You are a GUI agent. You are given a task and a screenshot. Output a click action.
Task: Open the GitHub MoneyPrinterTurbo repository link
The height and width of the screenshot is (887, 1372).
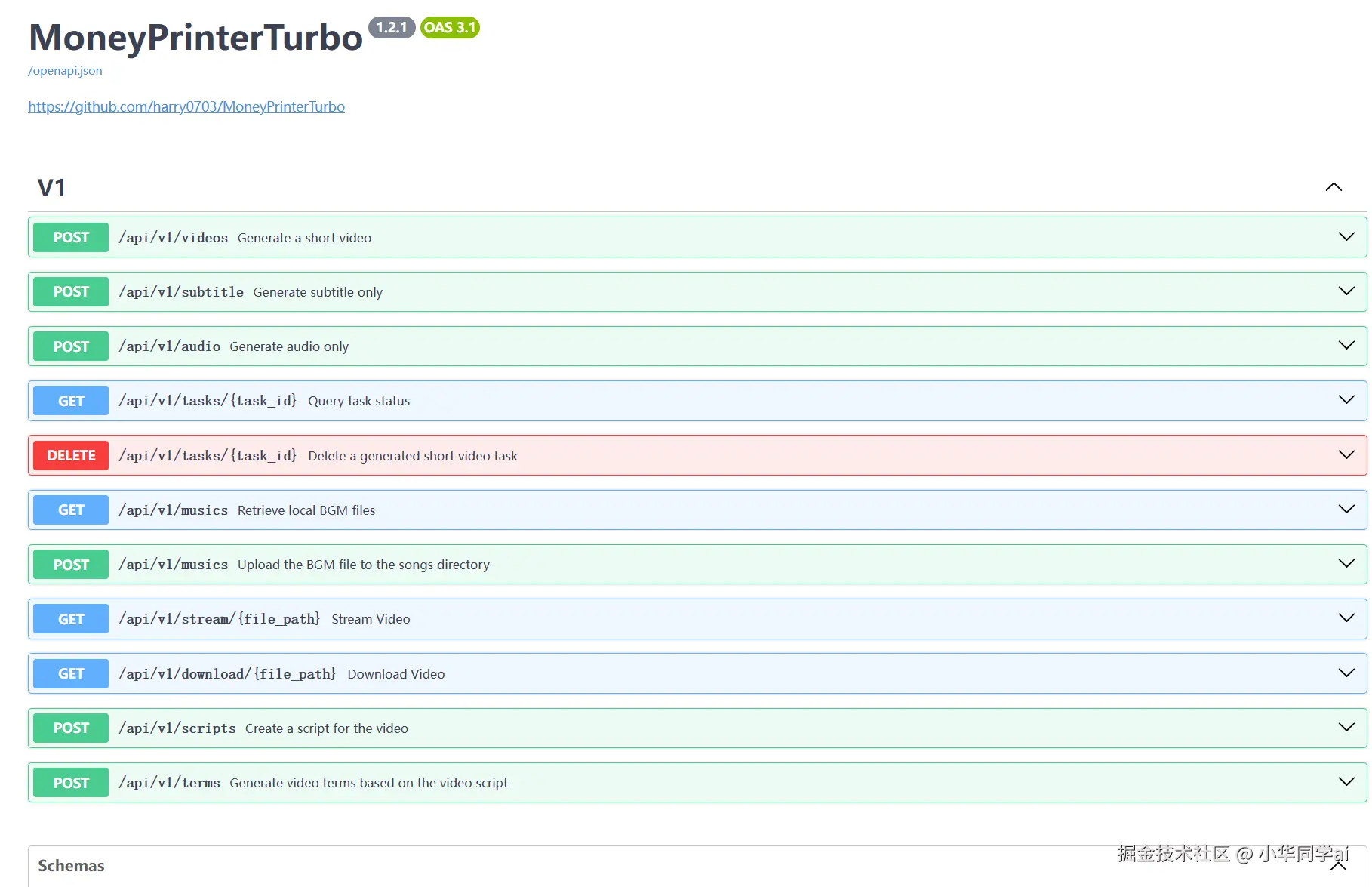[186, 106]
